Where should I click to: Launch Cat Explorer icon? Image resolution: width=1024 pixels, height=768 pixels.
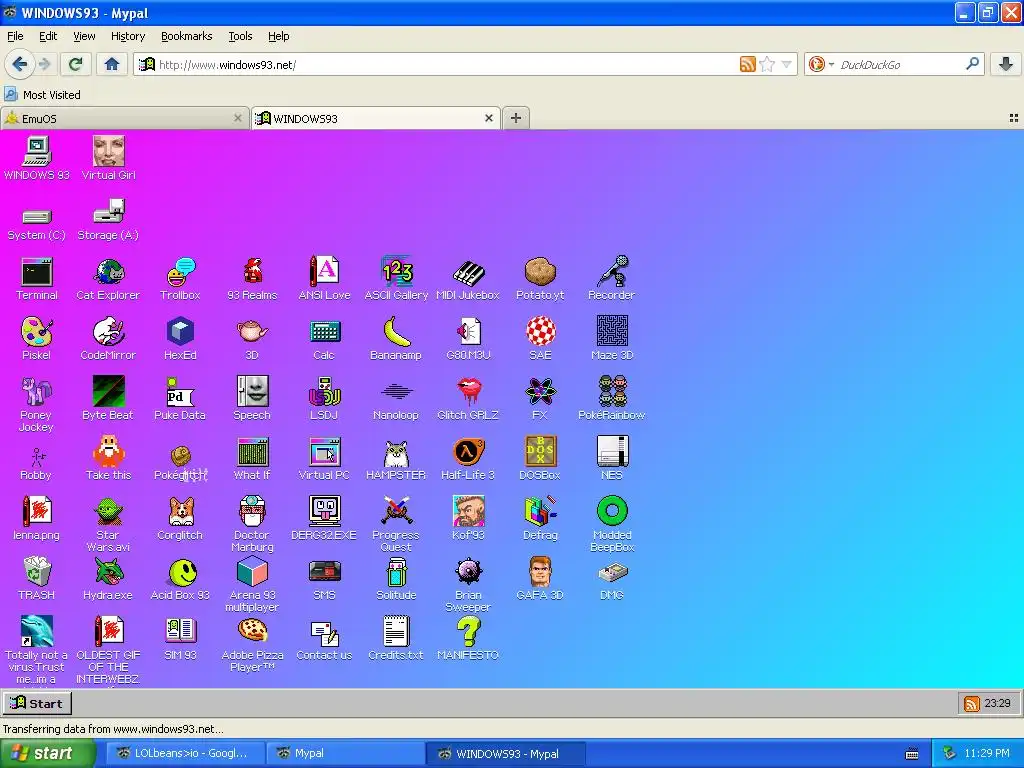tap(108, 278)
